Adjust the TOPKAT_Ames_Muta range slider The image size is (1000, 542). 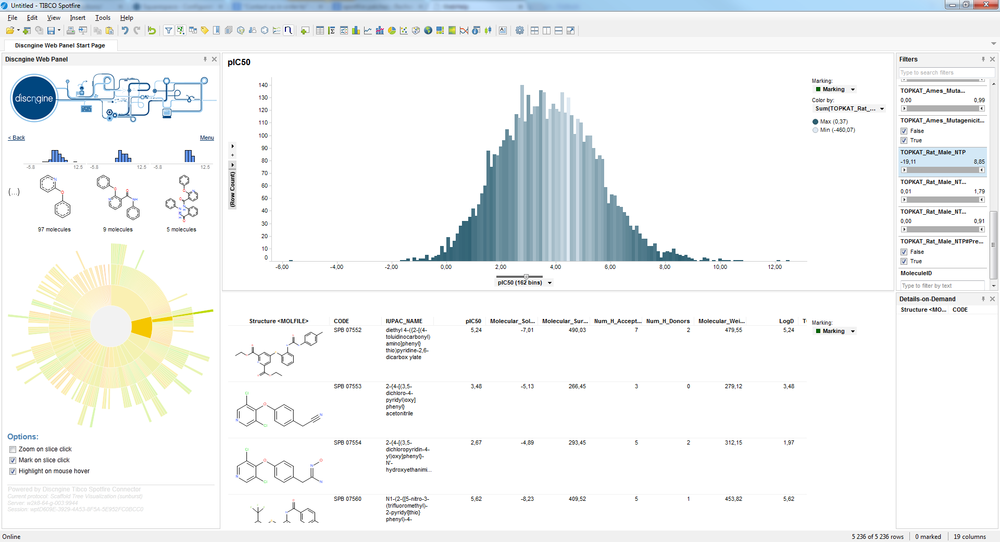pyautogui.click(x=943, y=109)
